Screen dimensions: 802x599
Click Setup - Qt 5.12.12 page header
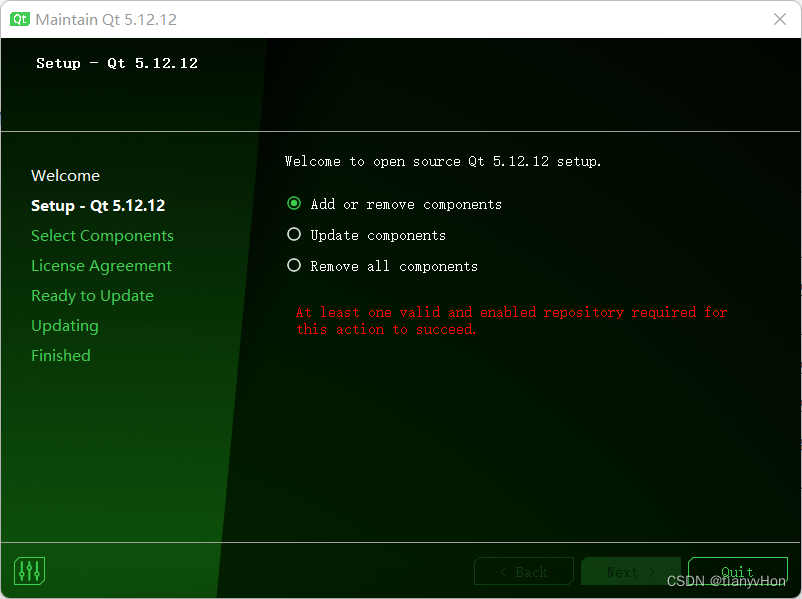click(117, 63)
